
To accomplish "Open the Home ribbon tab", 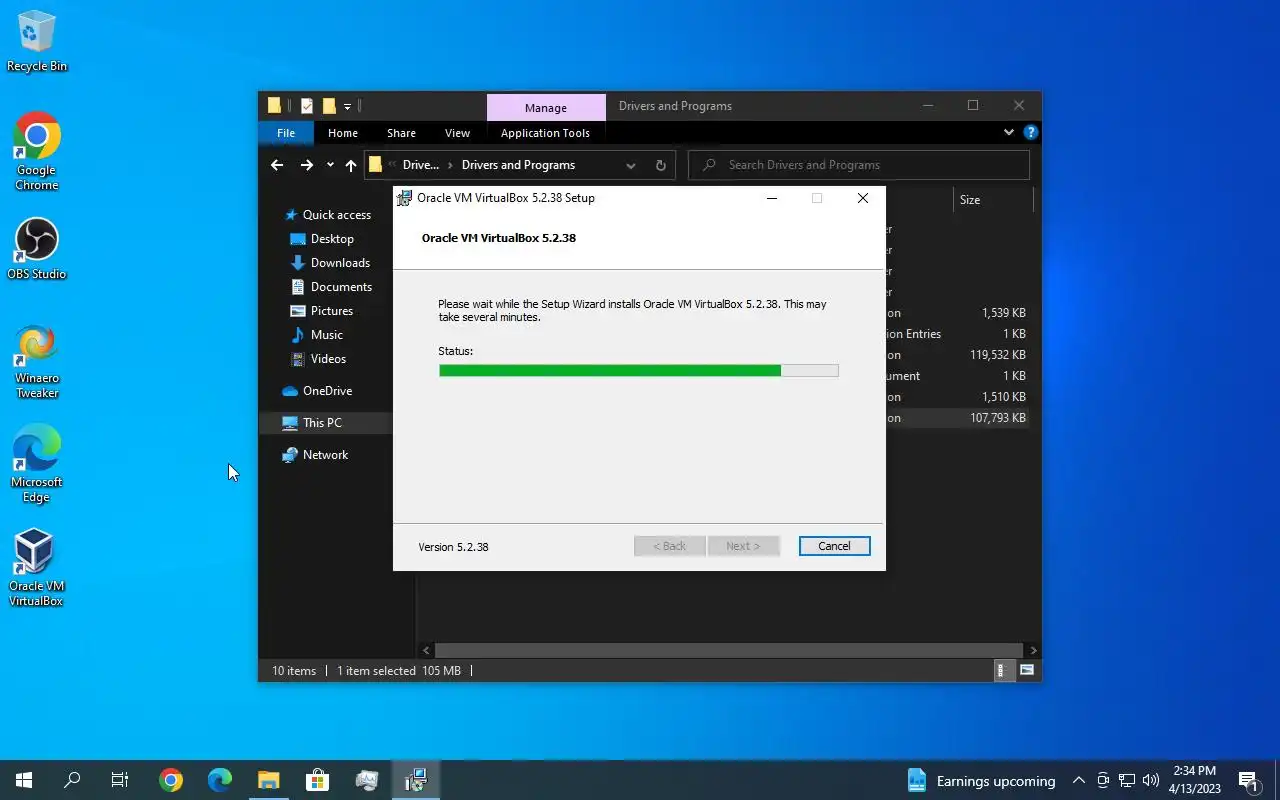I will (x=343, y=133).
